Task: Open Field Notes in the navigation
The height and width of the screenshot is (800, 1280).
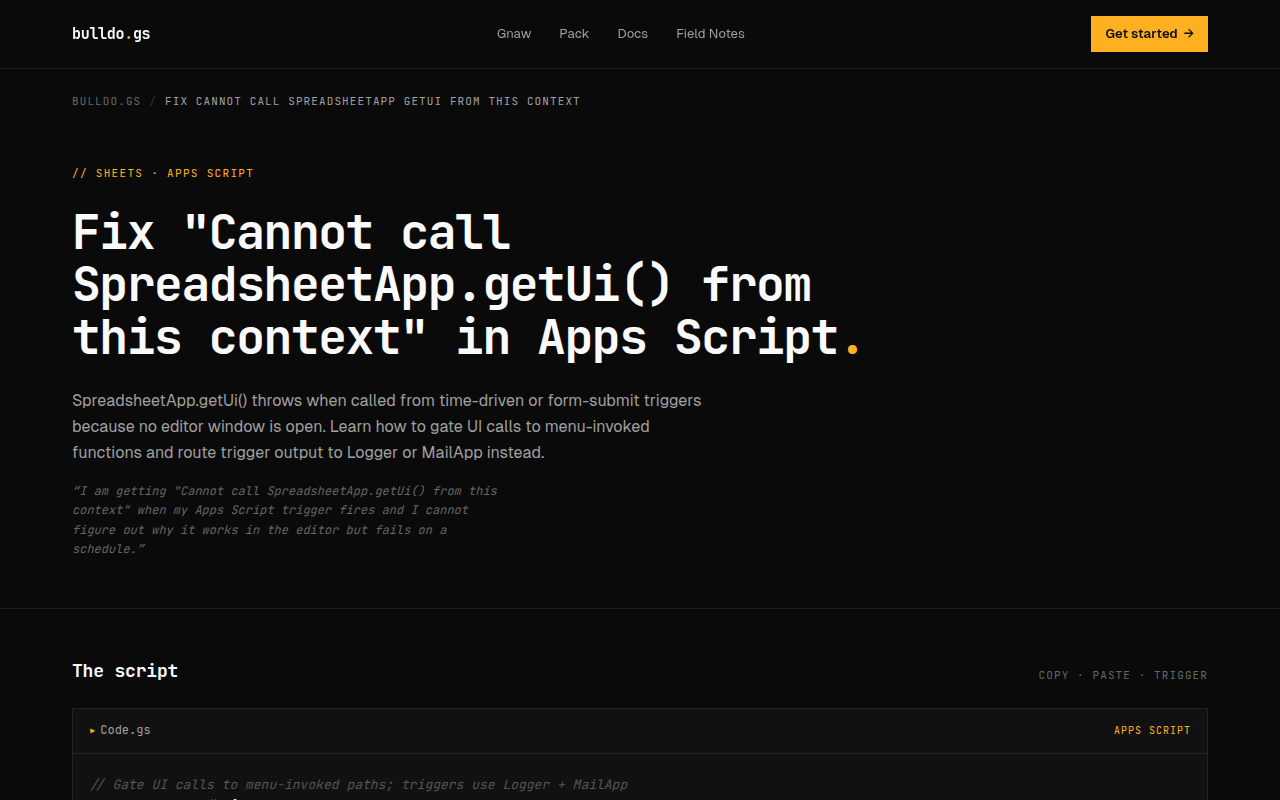Action: [710, 34]
